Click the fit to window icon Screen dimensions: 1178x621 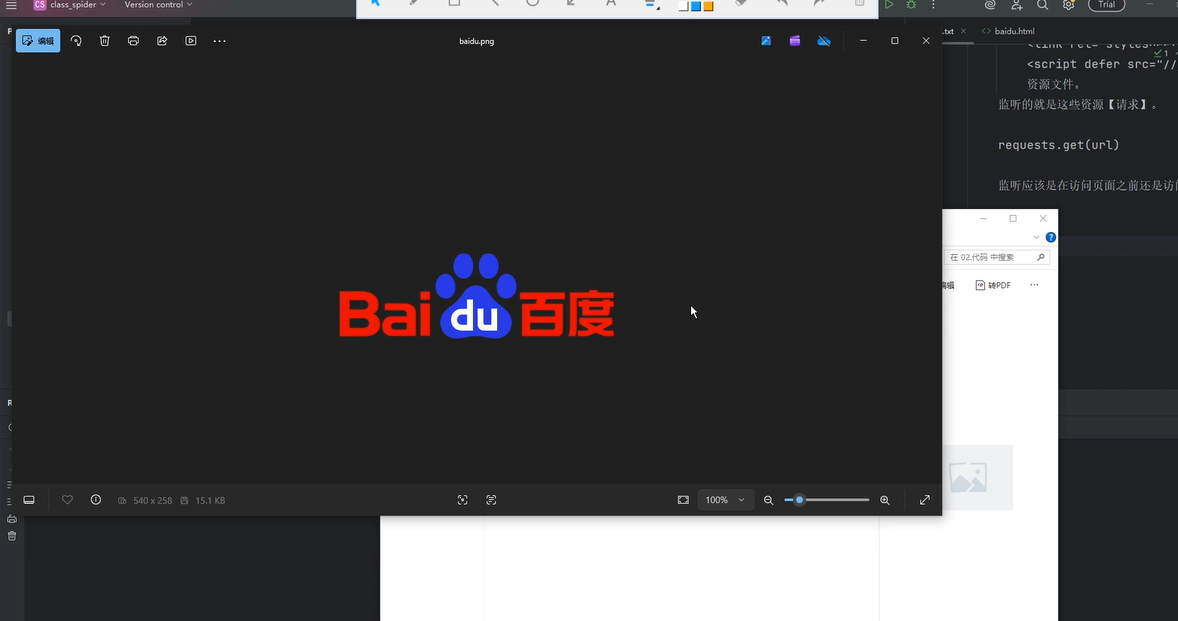(683, 500)
